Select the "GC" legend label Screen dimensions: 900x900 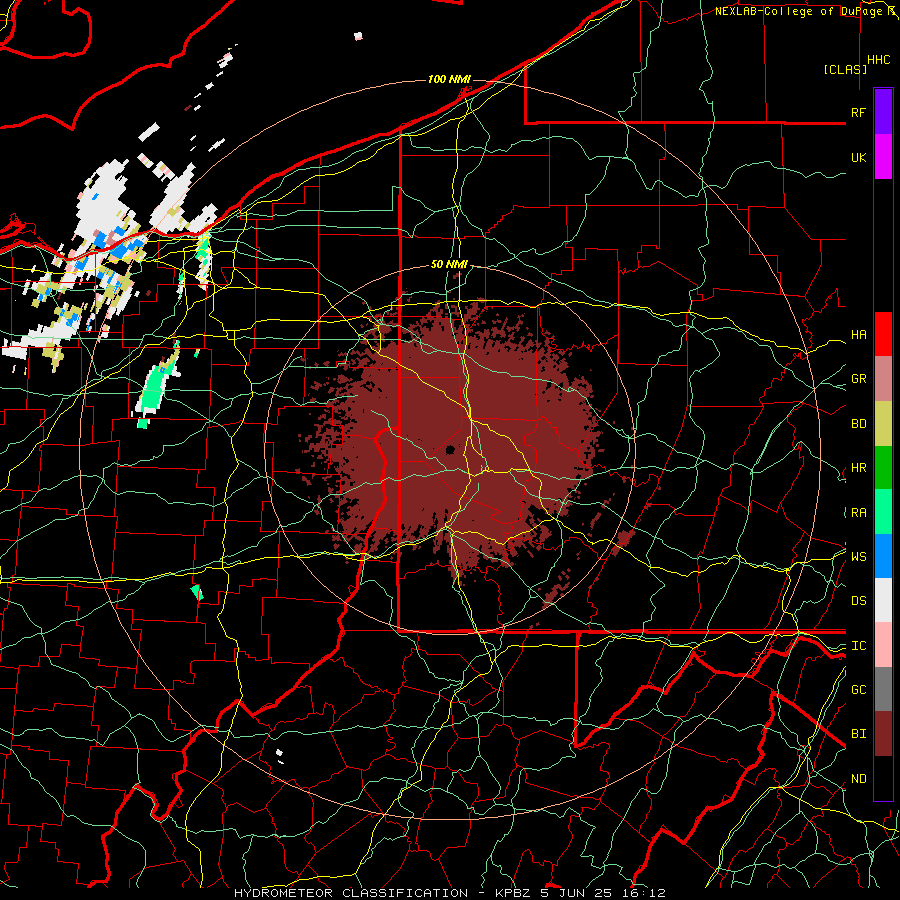858,690
